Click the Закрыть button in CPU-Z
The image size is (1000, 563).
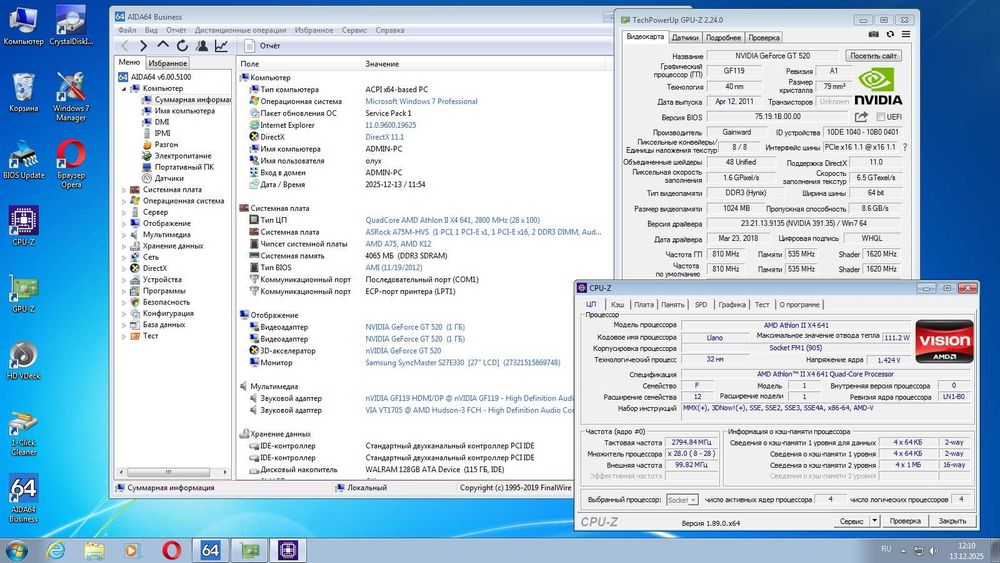(x=952, y=521)
